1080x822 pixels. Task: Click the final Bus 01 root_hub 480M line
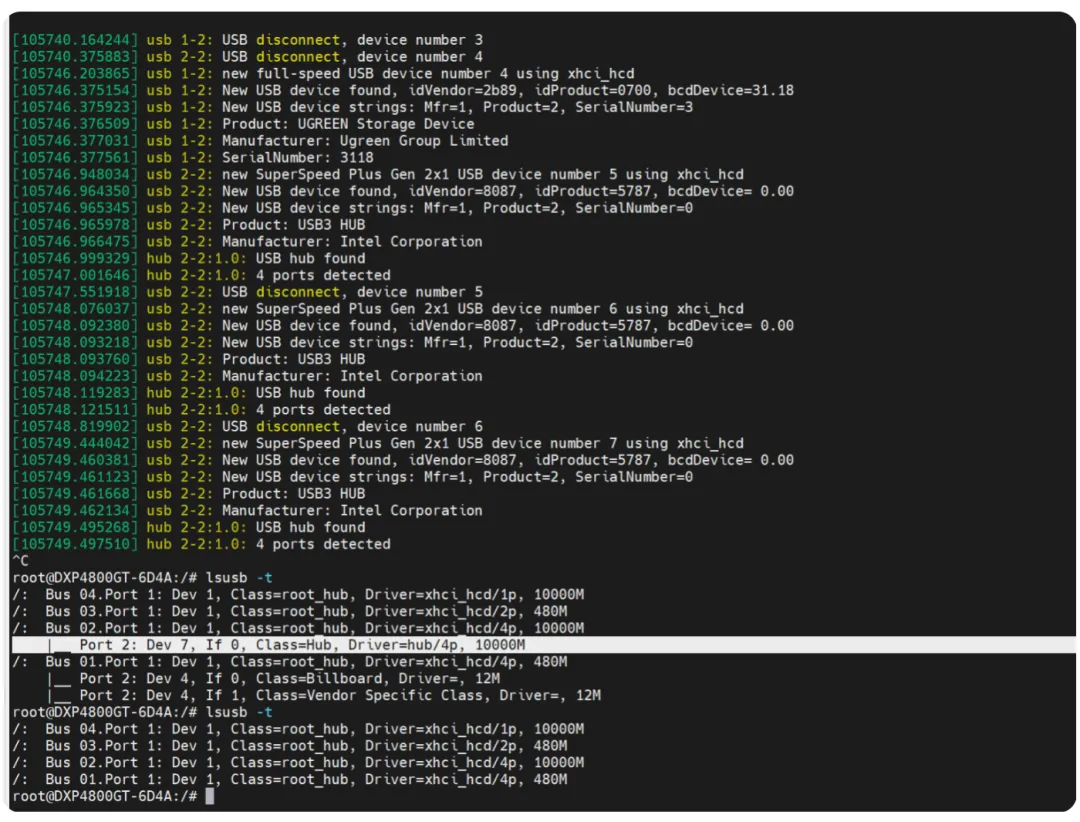pos(290,779)
